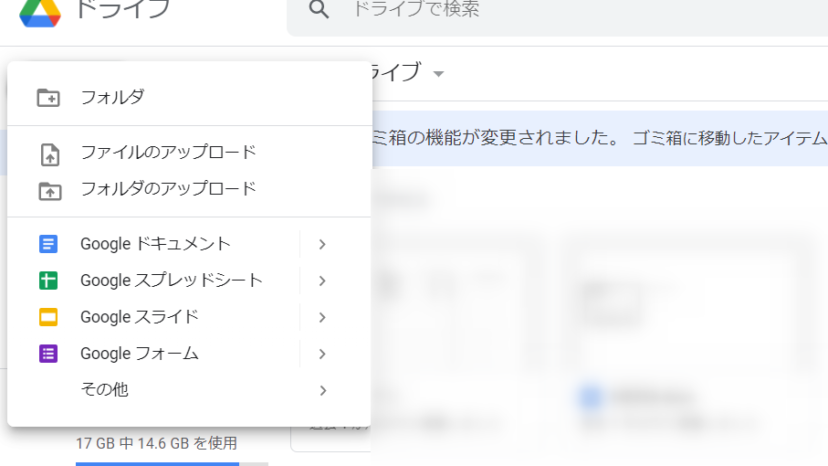Click the Google ドキュメント blue icon
The height and width of the screenshot is (466, 828).
[x=48, y=244]
